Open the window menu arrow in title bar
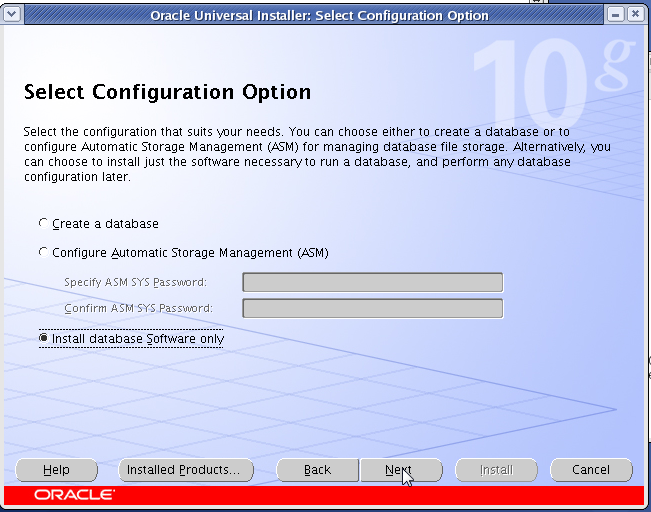 [x=12, y=15]
